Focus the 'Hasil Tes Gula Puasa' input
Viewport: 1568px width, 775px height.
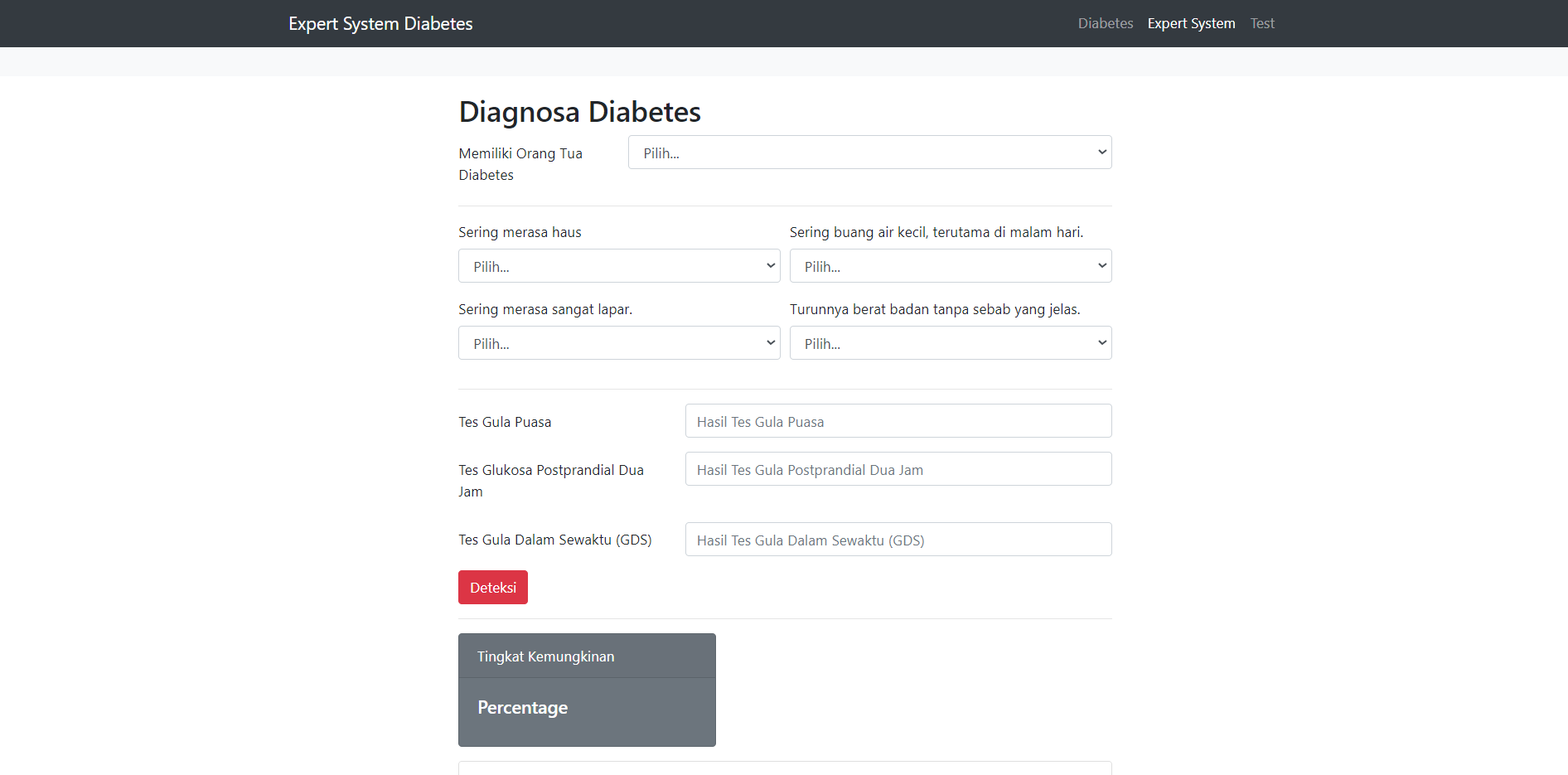click(898, 421)
